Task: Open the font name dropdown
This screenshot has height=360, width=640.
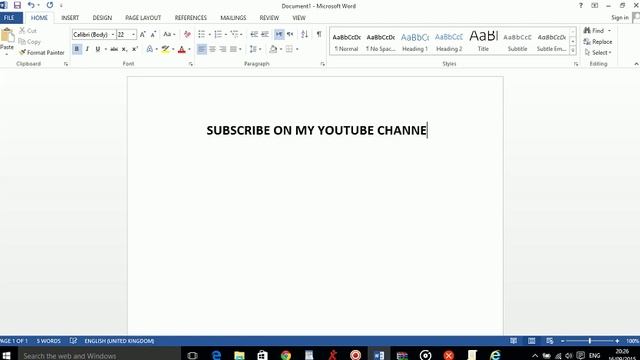Action: 113,35
